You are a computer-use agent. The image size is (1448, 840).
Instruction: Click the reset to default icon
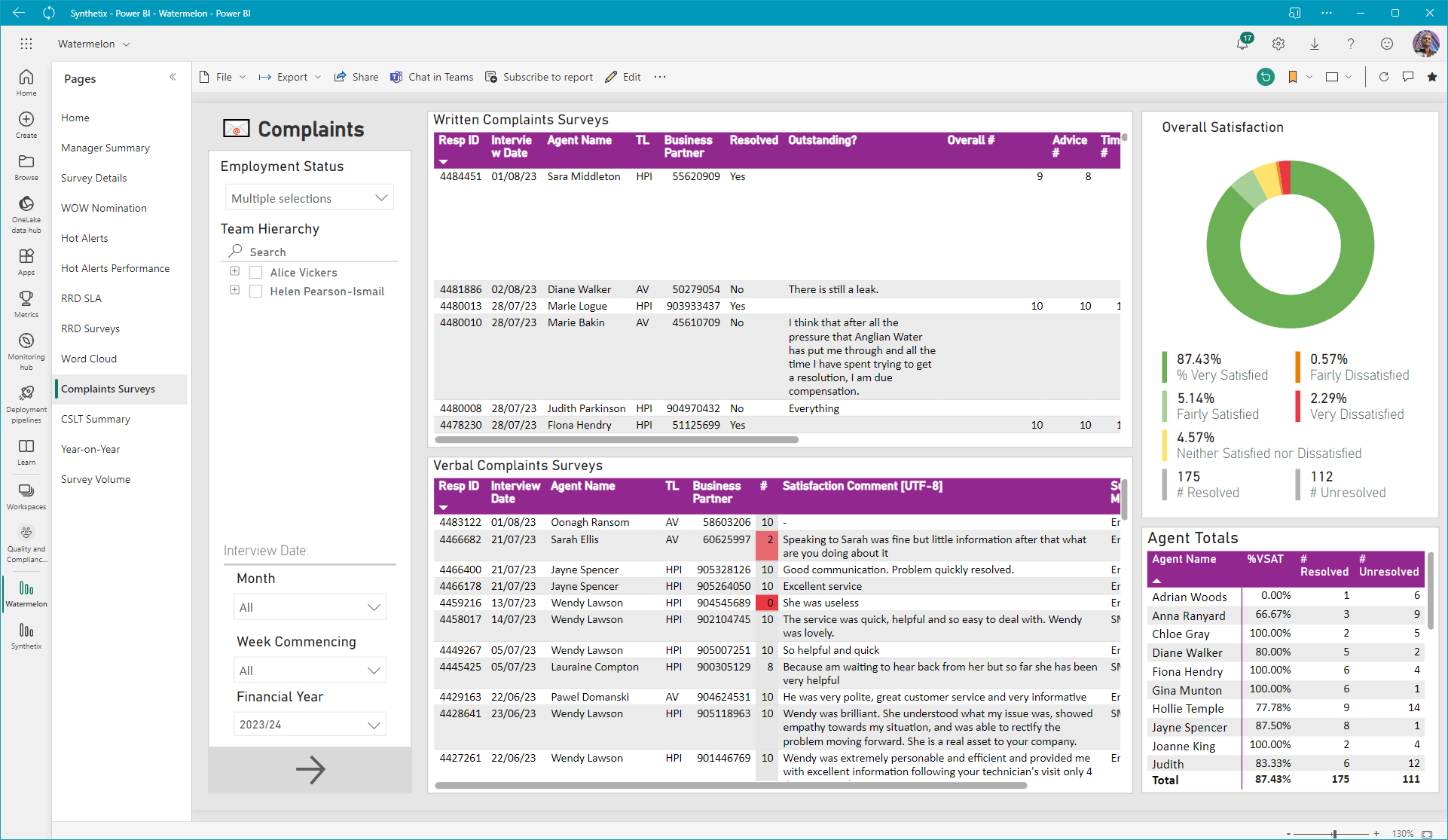pos(1266,77)
